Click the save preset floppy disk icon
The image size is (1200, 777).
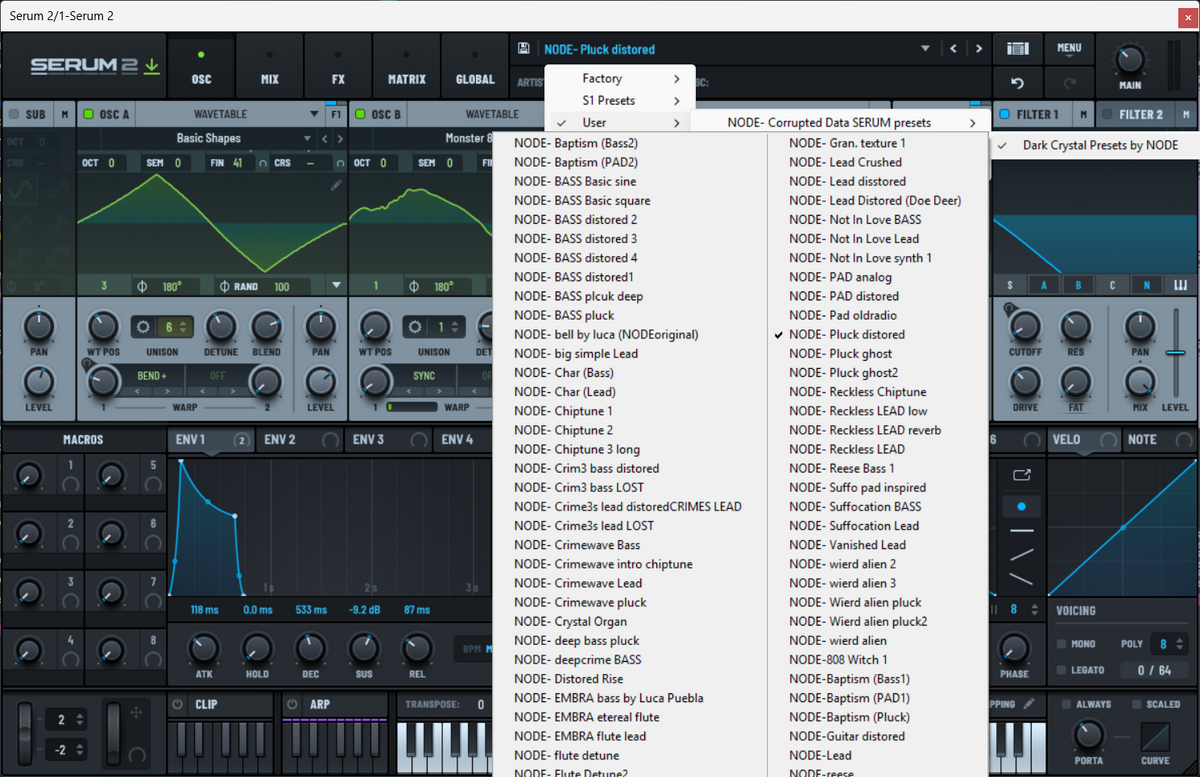523,49
